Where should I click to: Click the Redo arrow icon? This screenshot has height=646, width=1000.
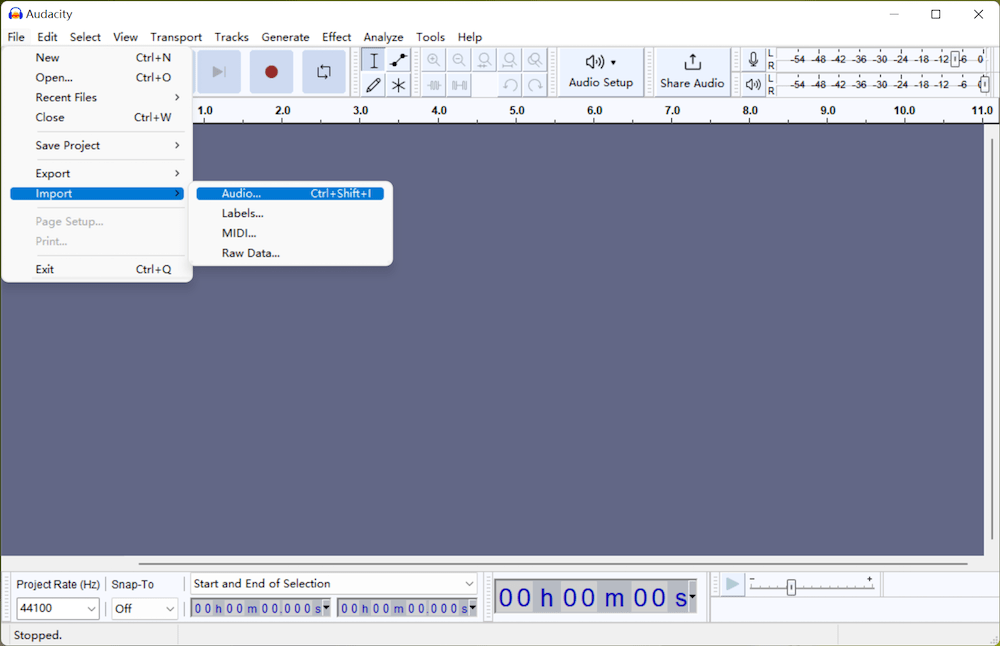tap(535, 85)
